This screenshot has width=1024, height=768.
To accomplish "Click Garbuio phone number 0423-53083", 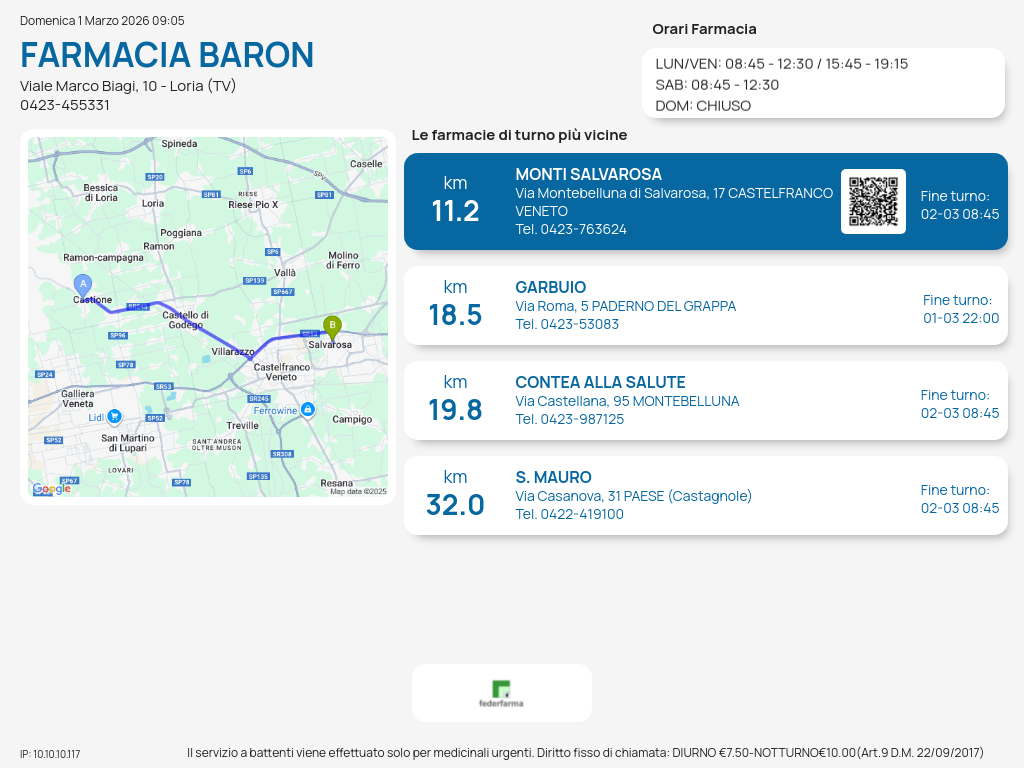I will [x=567, y=324].
